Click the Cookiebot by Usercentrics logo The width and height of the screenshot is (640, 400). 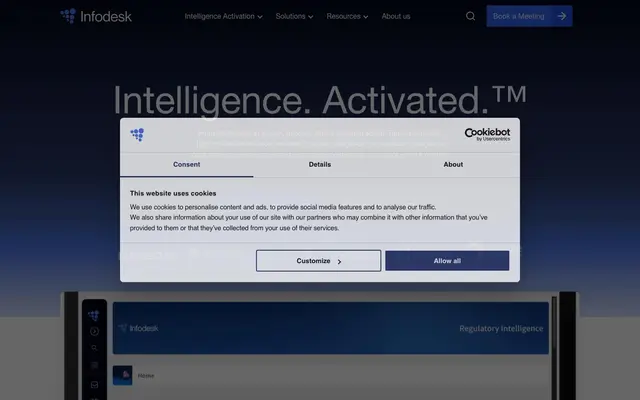(x=487, y=134)
